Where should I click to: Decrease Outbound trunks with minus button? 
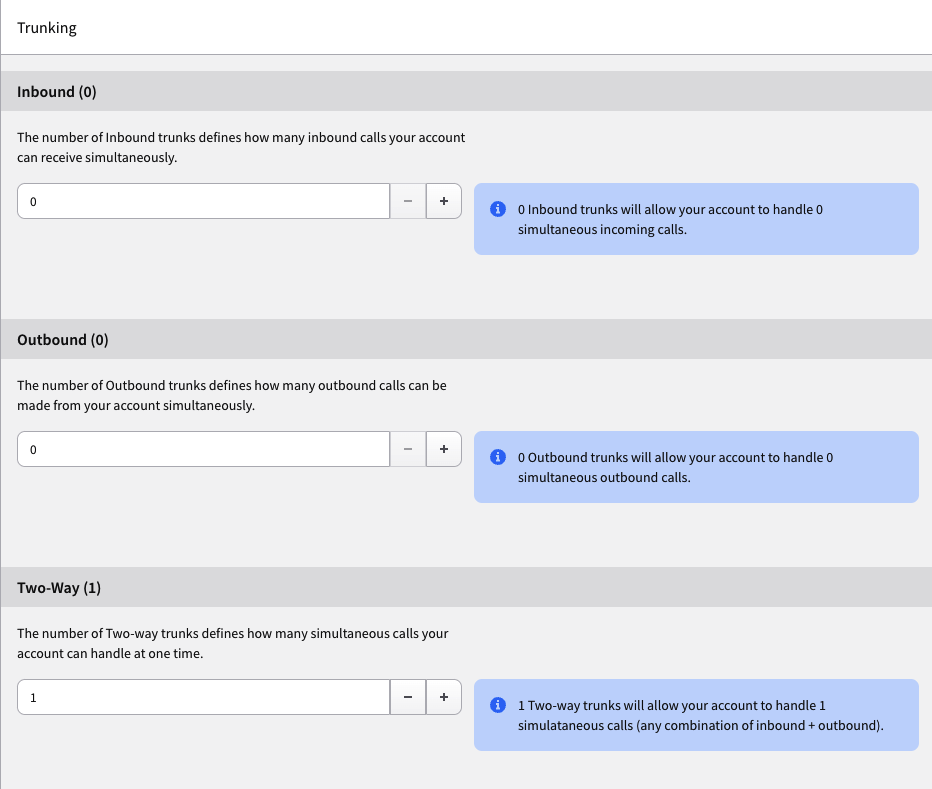(x=408, y=449)
